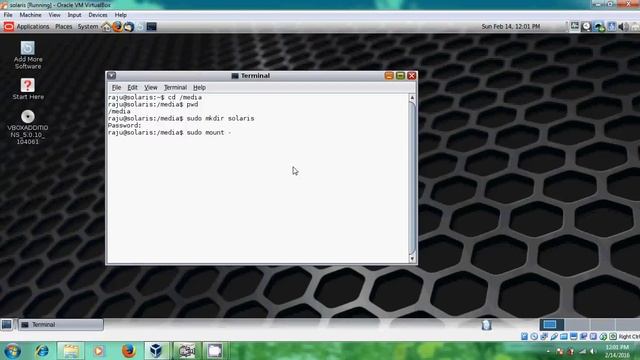The image size is (640, 360).
Task: Click the terminal vertical scrollbar track
Action: pyautogui.click(x=412, y=178)
